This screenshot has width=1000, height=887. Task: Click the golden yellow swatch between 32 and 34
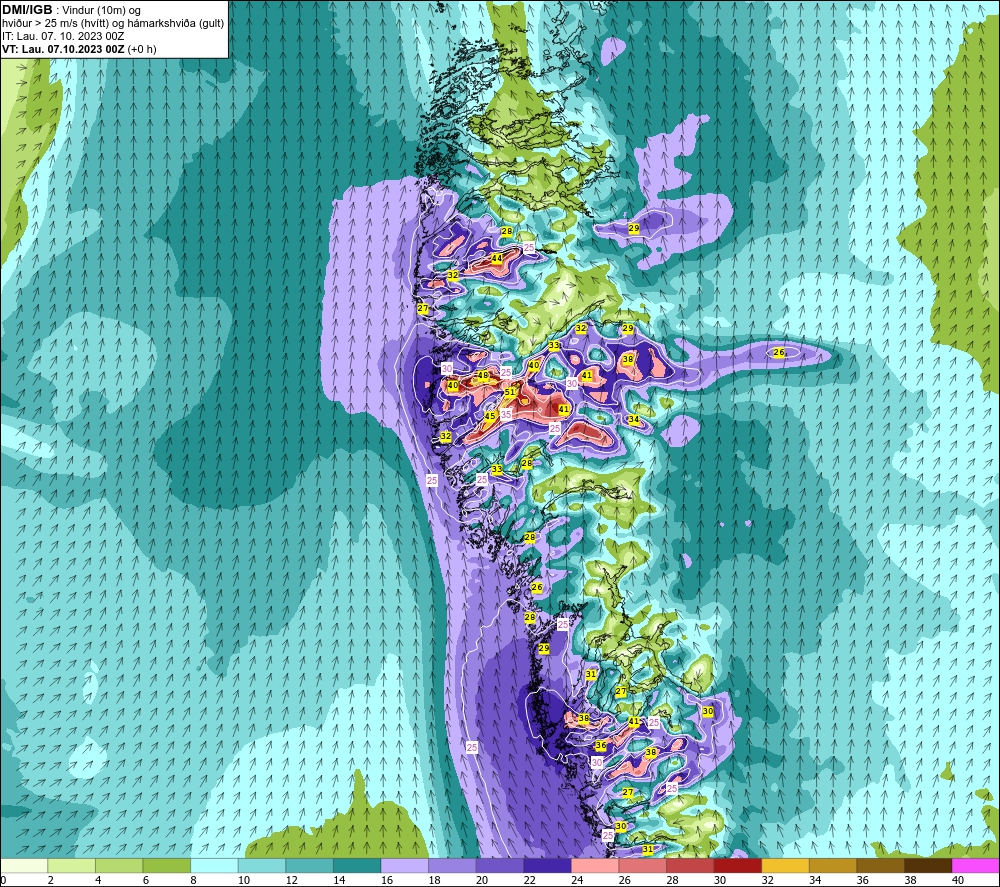(x=785, y=865)
